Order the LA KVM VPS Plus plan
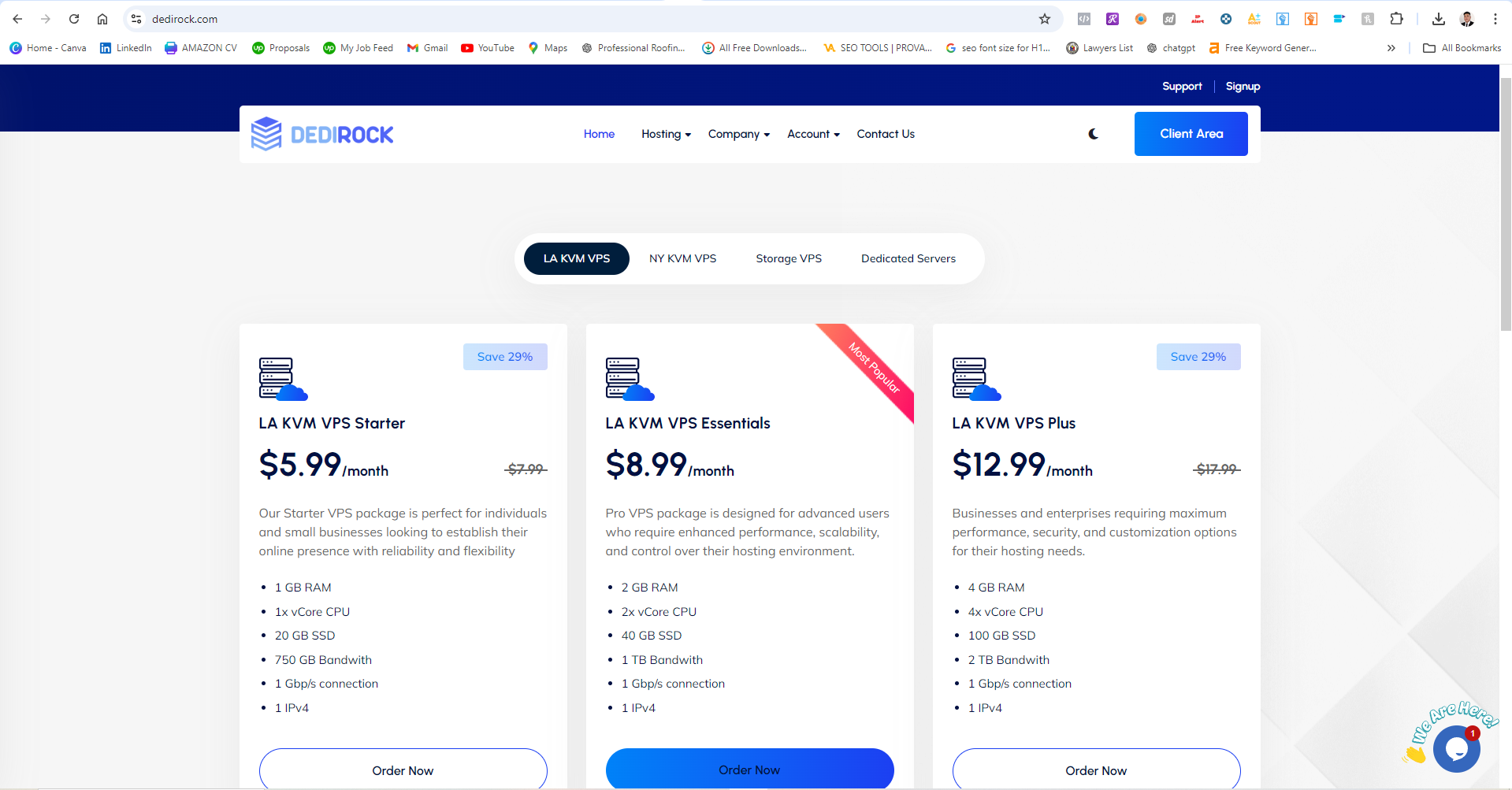Screen dimensions: 1512x790 pos(1096,770)
